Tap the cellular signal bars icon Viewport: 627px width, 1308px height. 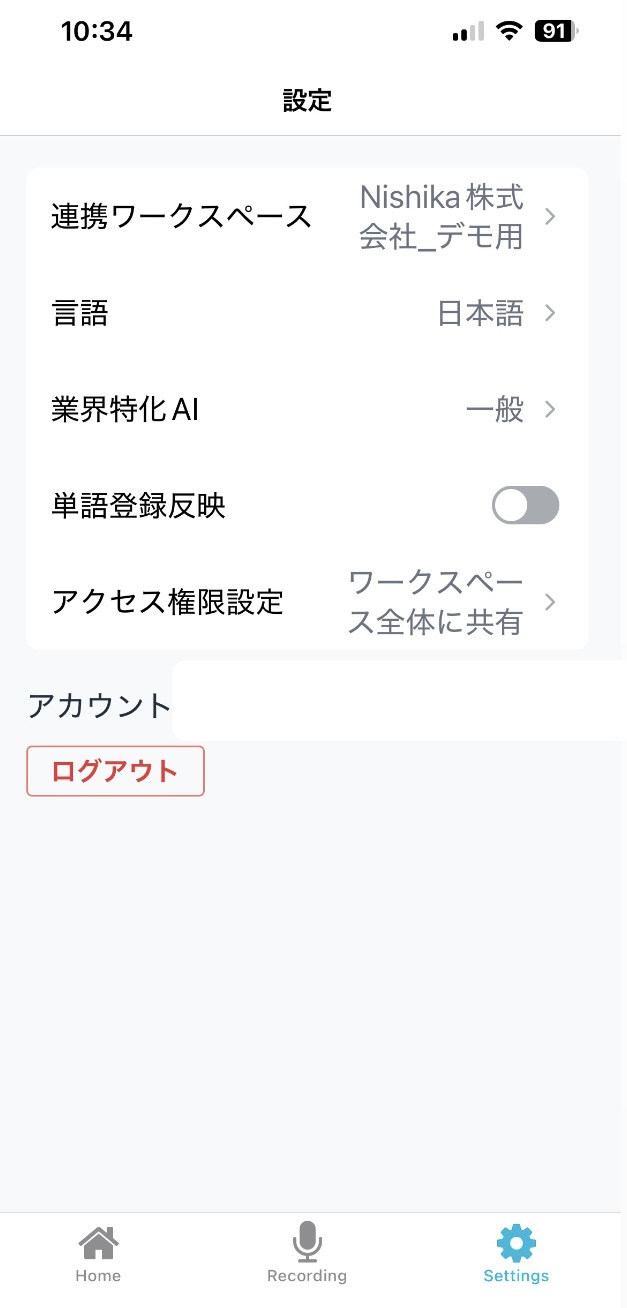pos(467,33)
